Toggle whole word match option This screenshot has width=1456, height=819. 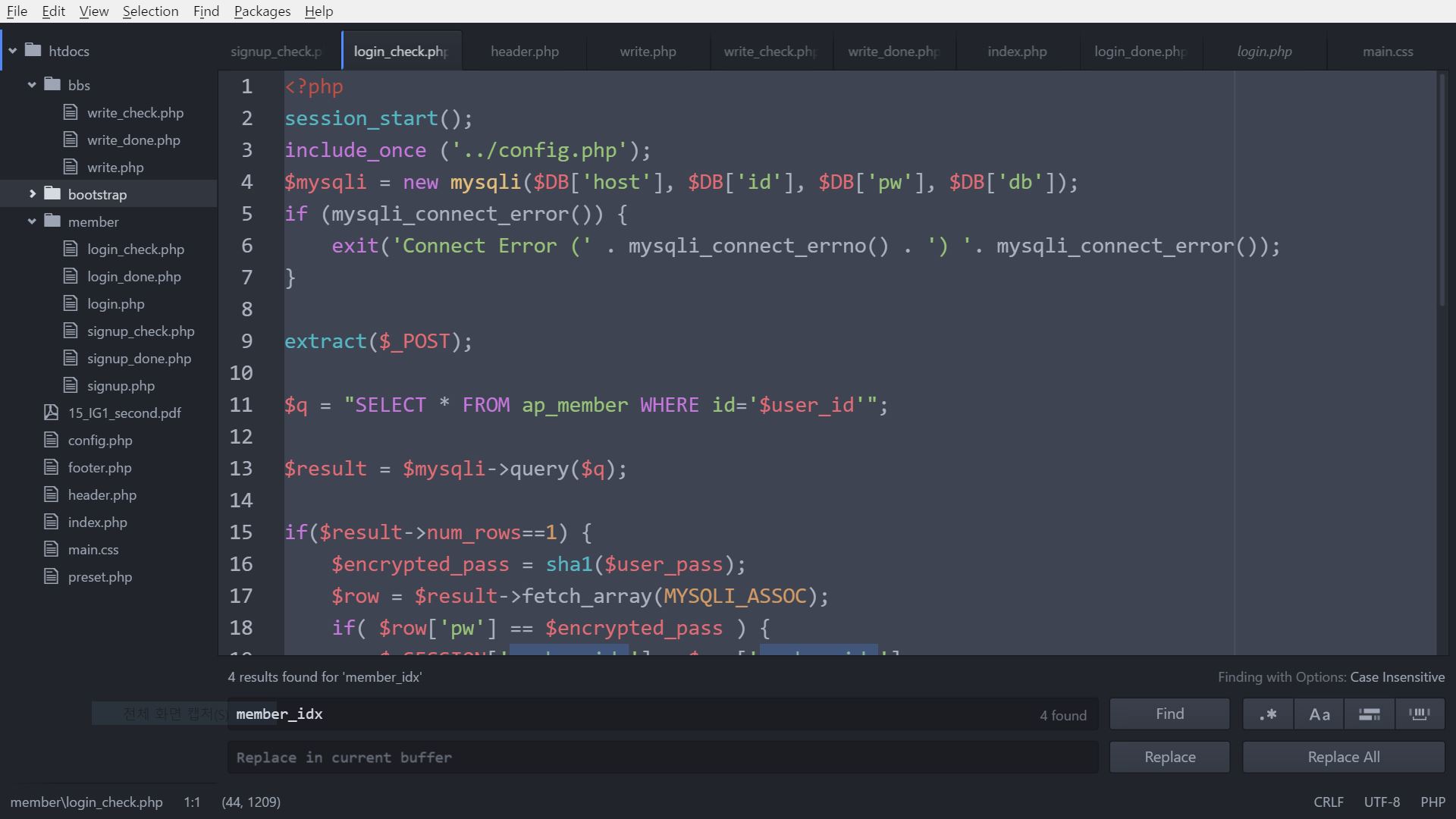1419,714
